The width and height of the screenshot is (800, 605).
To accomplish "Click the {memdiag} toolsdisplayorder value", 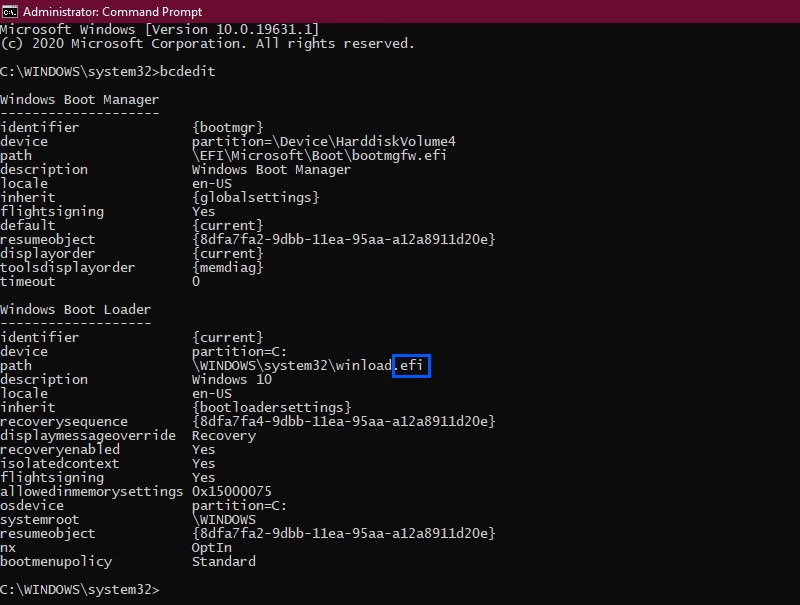I will [228, 267].
